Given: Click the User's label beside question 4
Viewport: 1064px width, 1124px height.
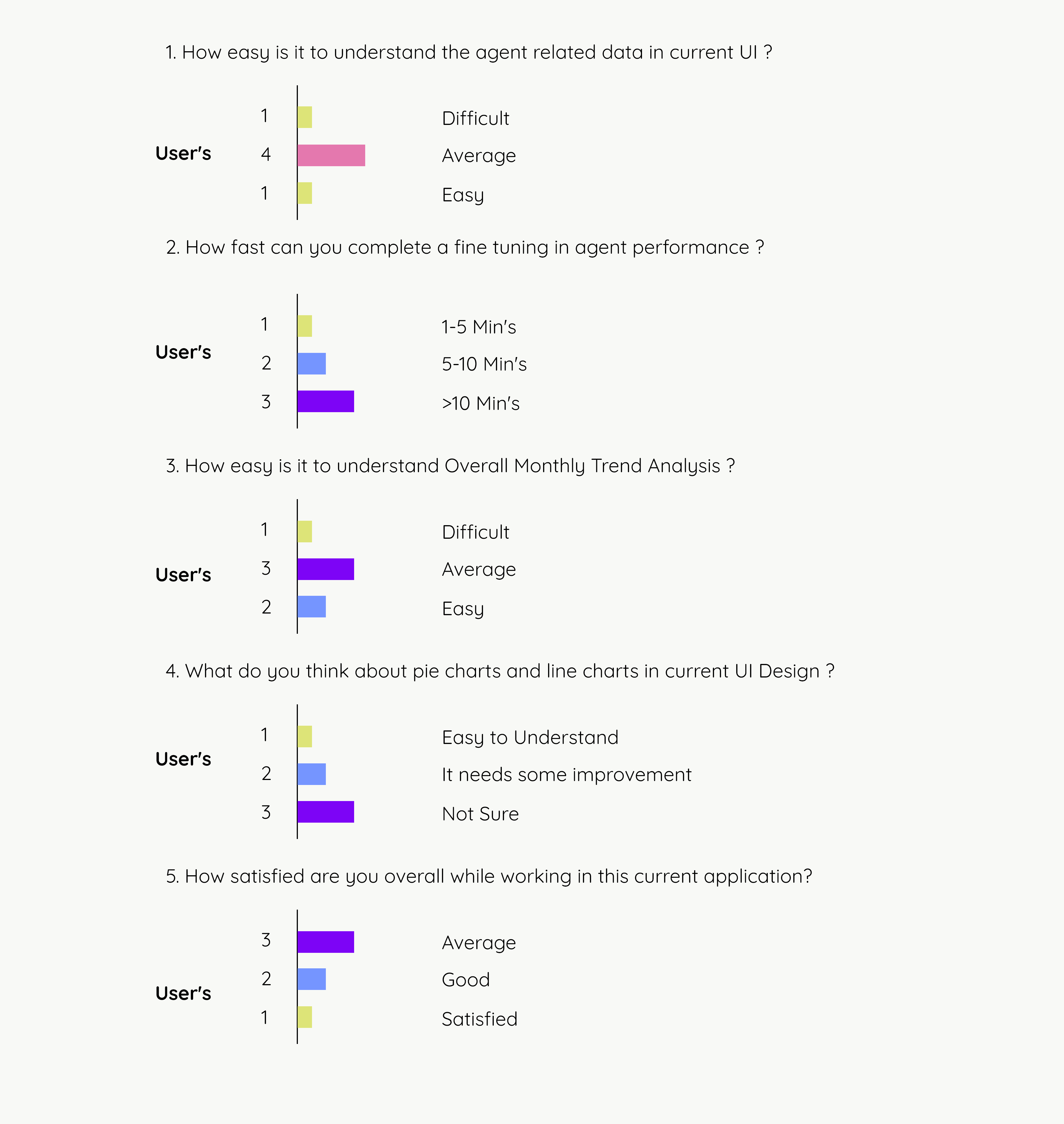Looking at the screenshot, I should click(x=183, y=759).
